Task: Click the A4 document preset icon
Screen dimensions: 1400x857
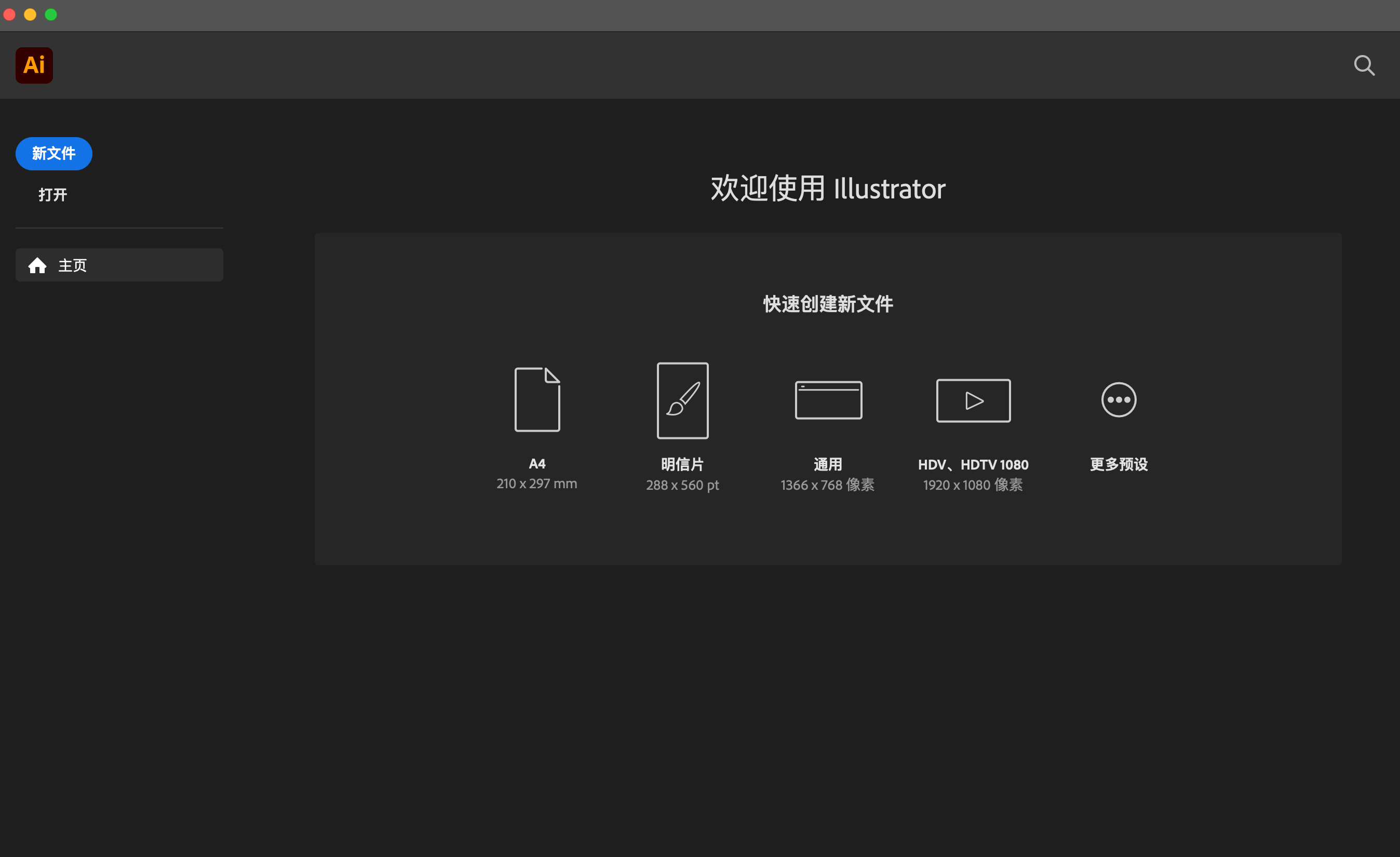Action: (537, 399)
